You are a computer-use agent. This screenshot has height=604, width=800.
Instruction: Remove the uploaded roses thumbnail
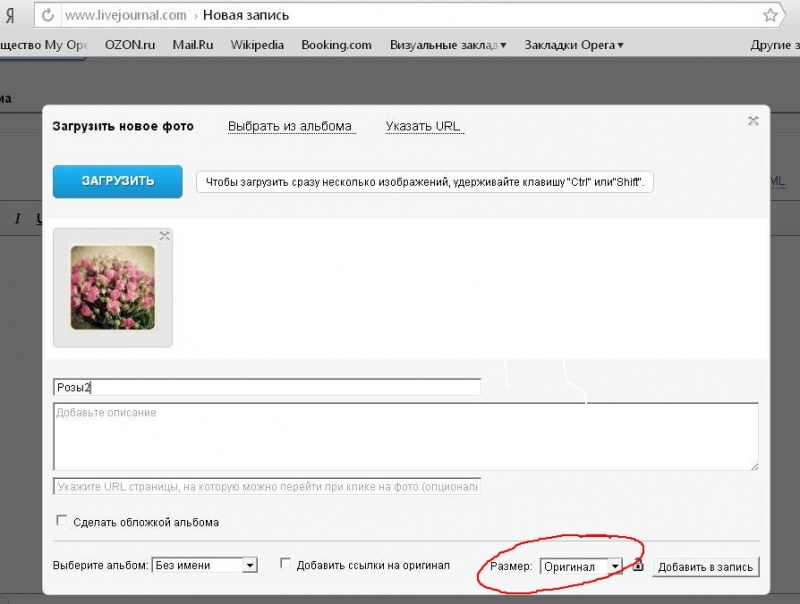(165, 236)
